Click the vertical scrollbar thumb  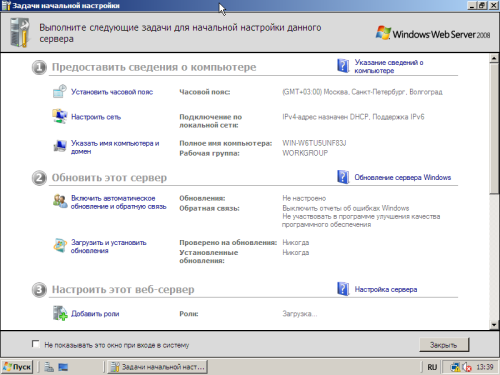[494, 128]
